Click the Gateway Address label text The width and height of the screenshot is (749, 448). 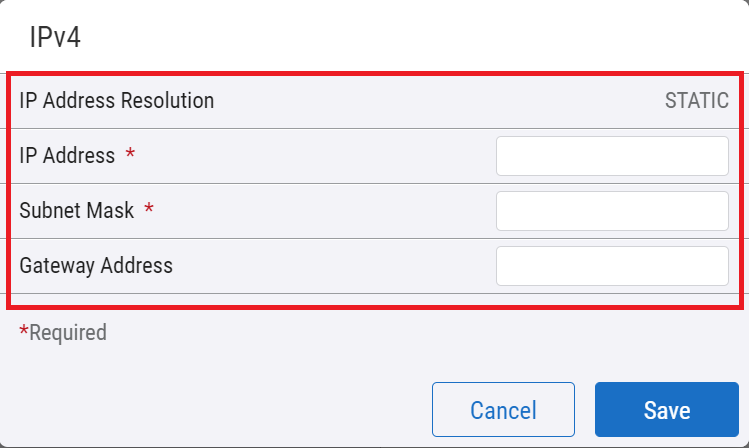click(x=96, y=266)
